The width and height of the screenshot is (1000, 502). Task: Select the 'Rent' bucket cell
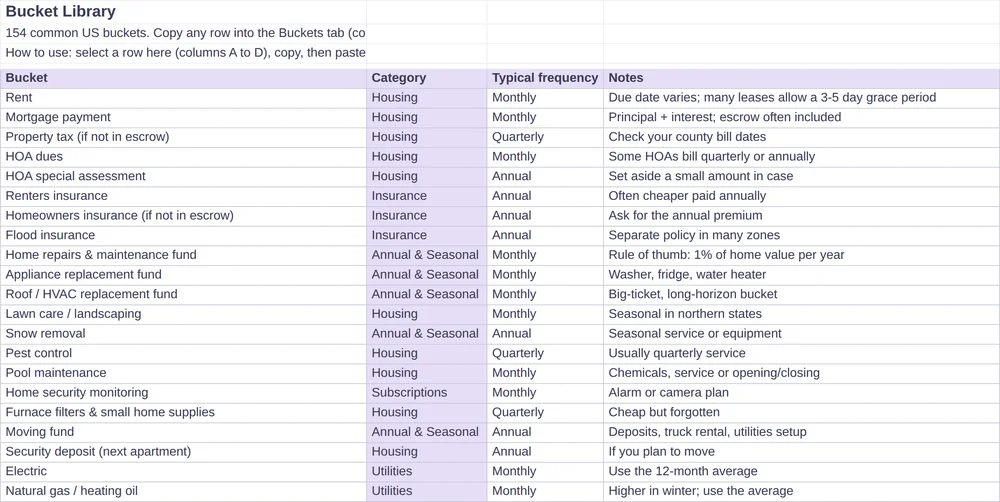coord(183,98)
